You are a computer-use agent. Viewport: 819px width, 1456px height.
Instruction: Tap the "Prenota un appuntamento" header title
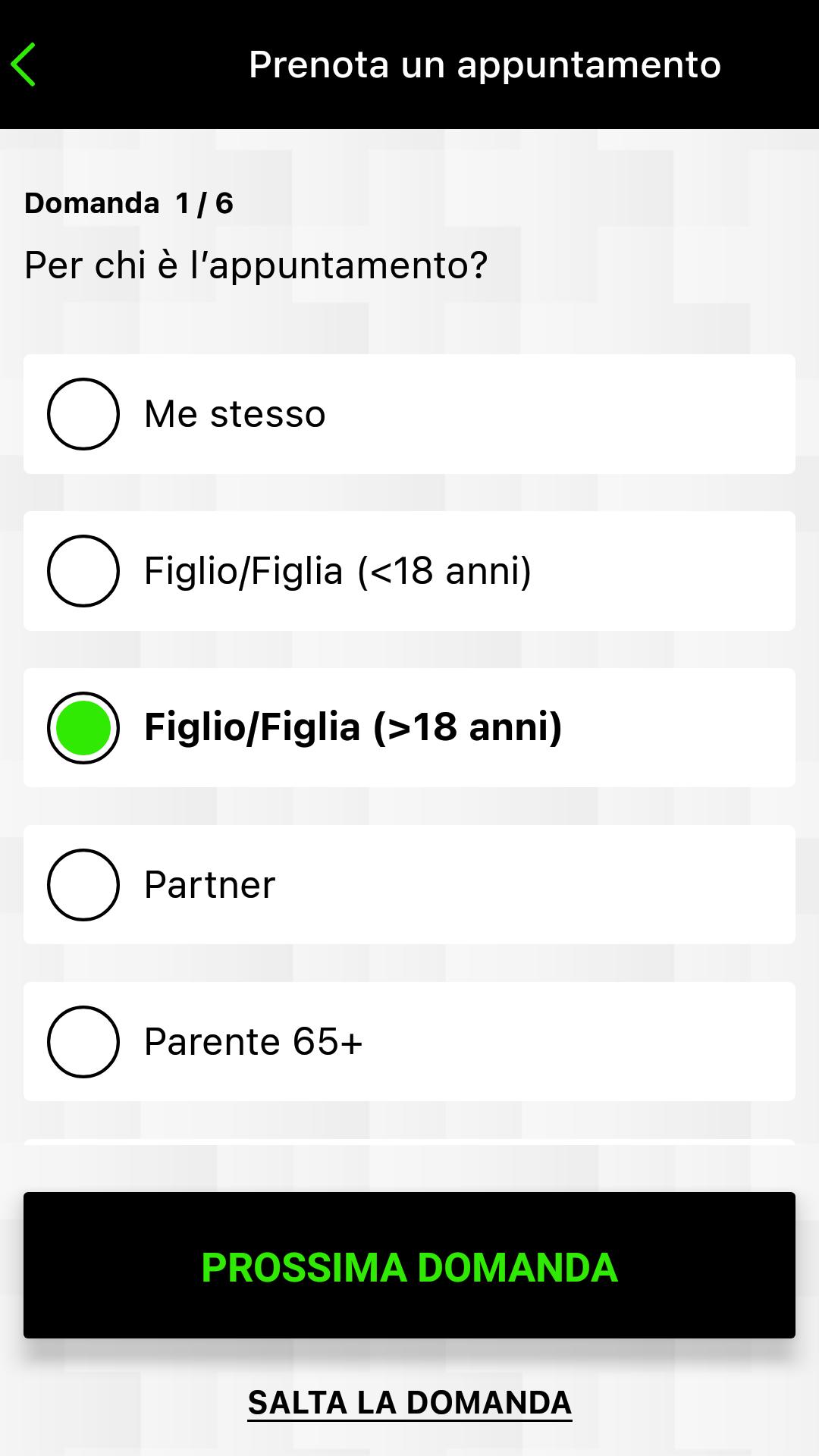click(485, 65)
